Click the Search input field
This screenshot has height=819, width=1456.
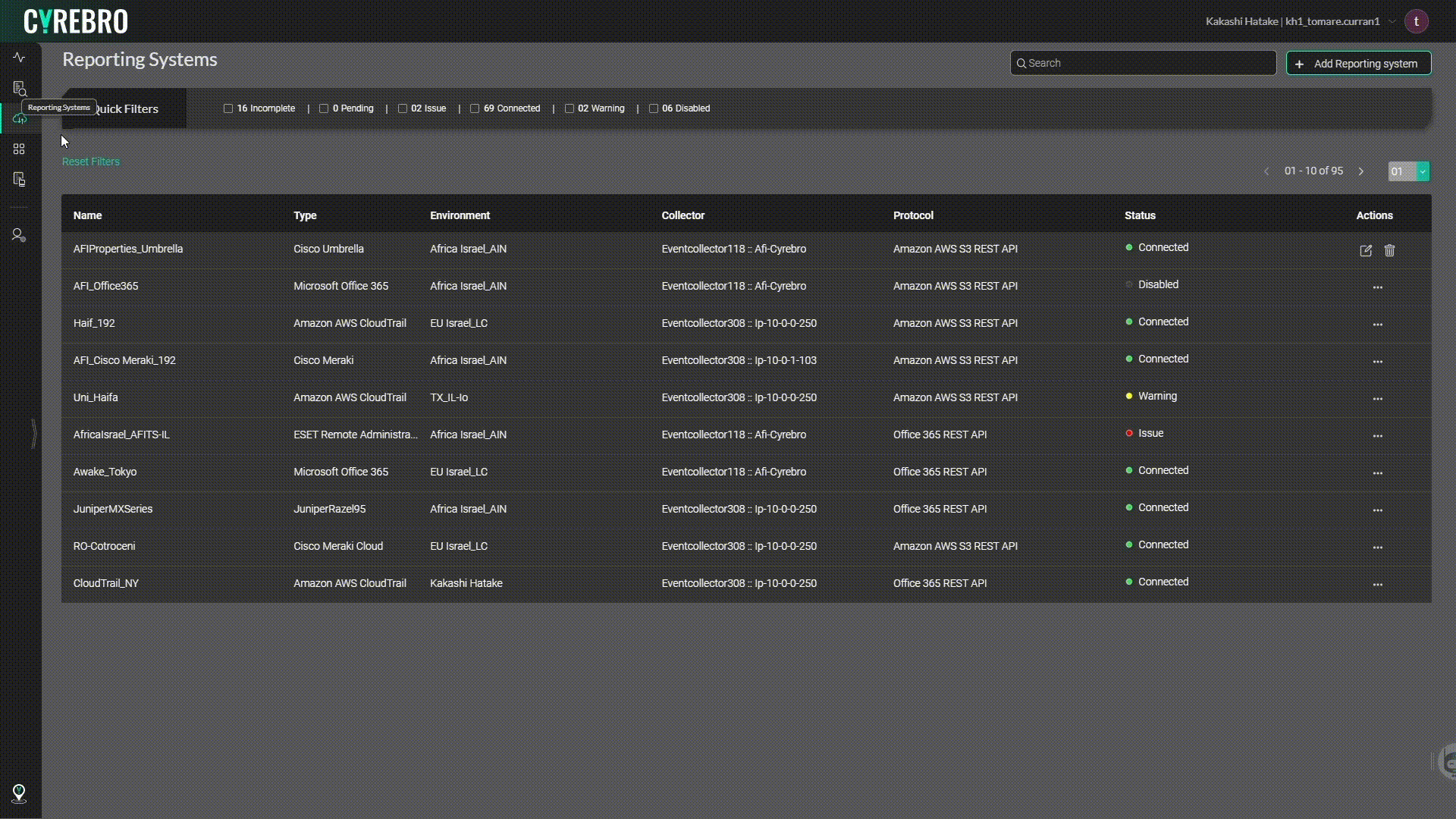1143,63
